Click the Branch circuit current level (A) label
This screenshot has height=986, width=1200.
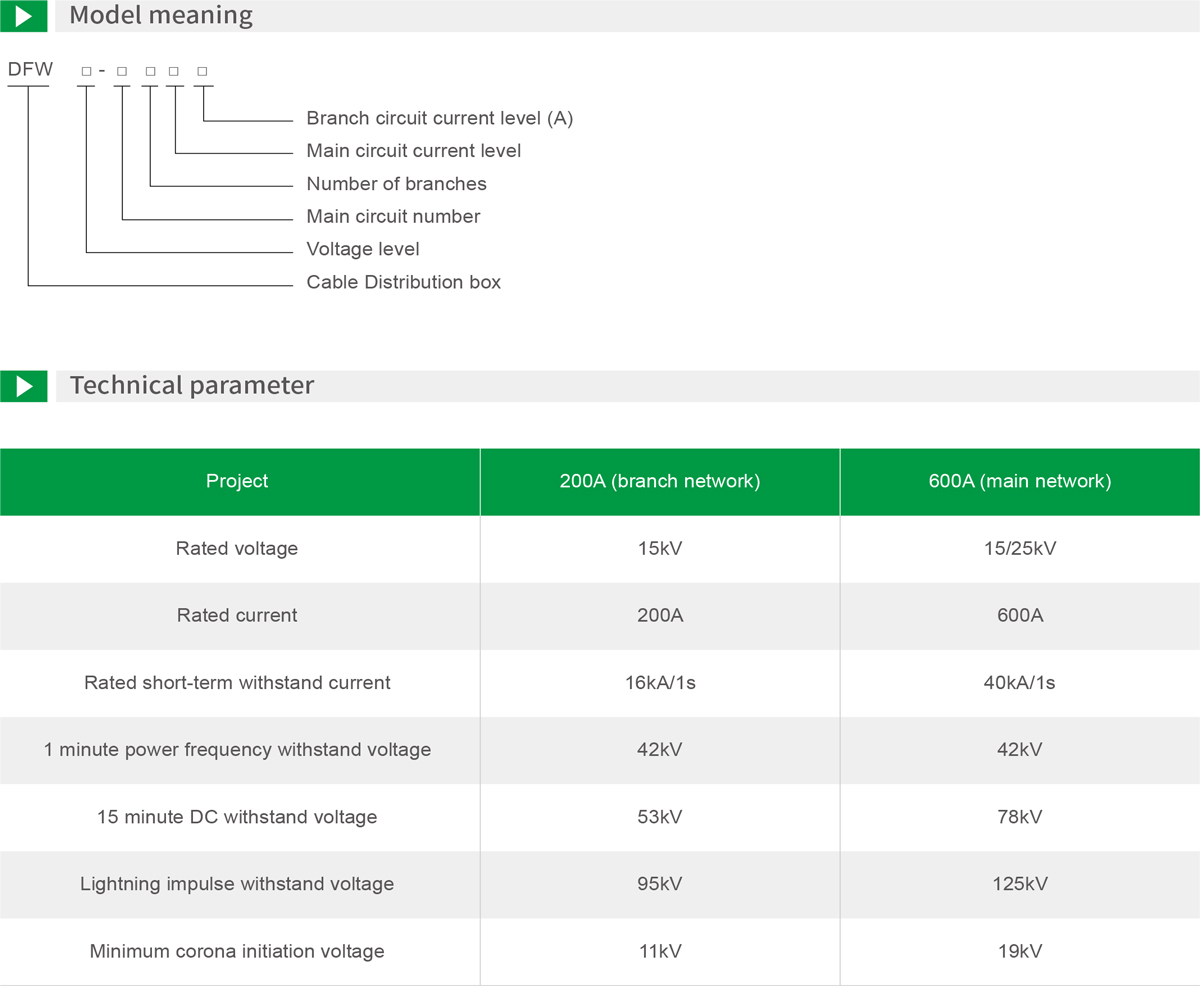pyautogui.click(x=440, y=118)
